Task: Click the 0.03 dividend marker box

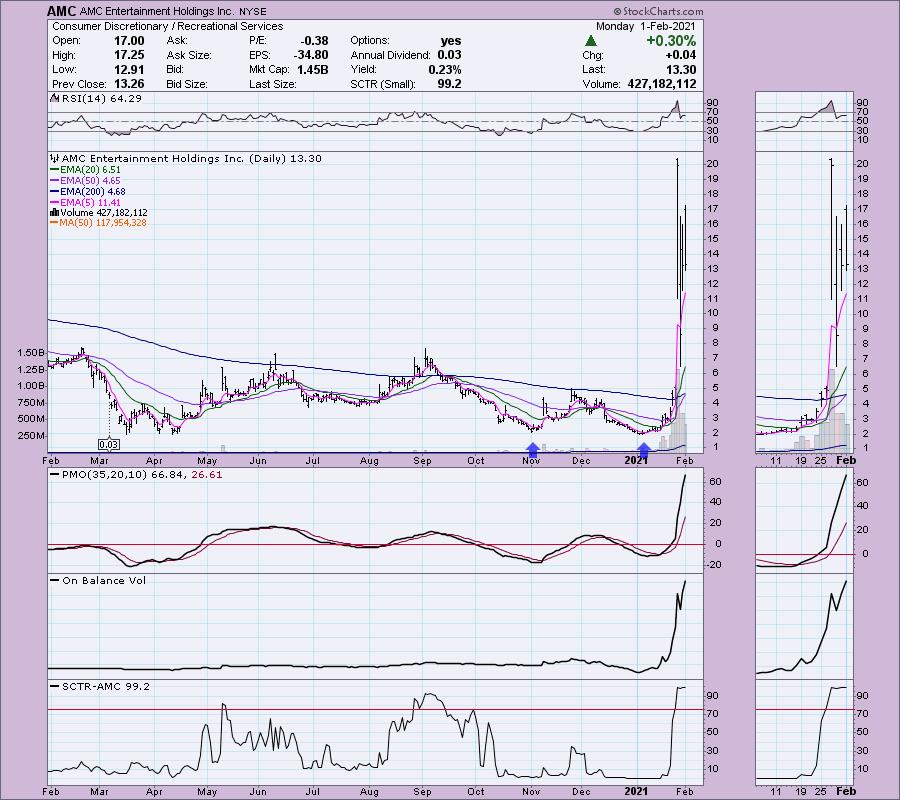Action: click(x=108, y=443)
